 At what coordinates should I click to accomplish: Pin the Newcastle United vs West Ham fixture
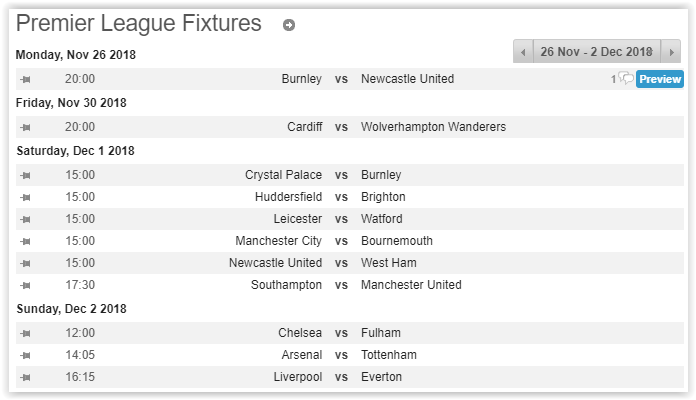(x=26, y=263)
